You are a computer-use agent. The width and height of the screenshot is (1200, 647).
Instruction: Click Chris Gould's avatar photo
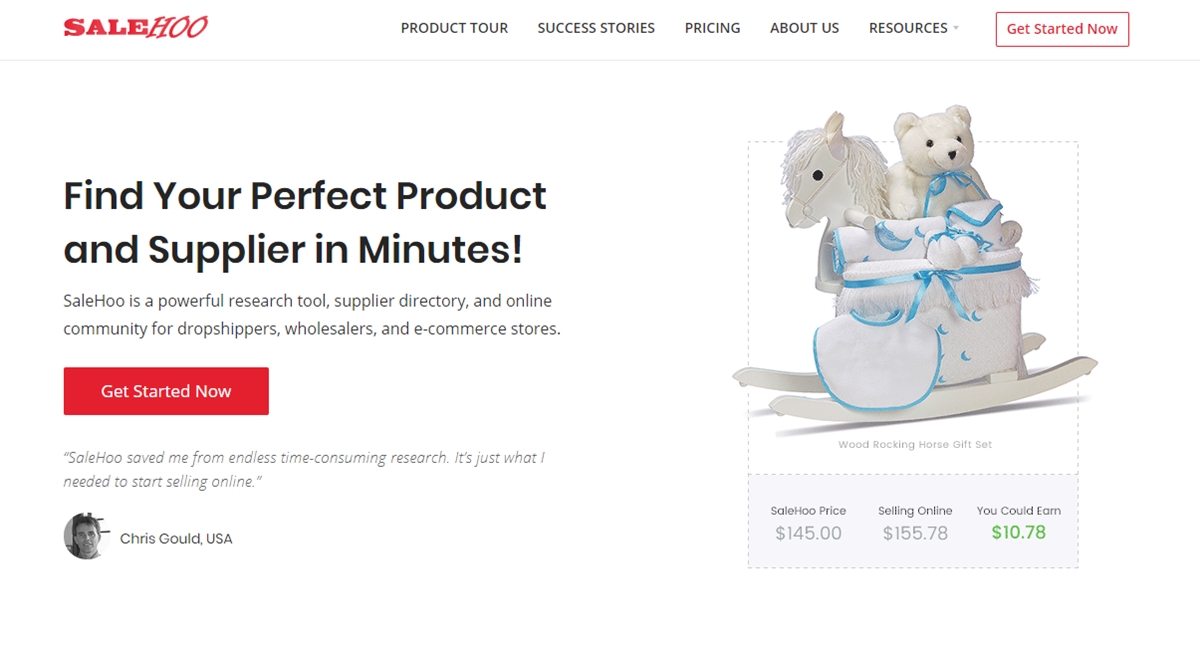click(x=86, y=536)
